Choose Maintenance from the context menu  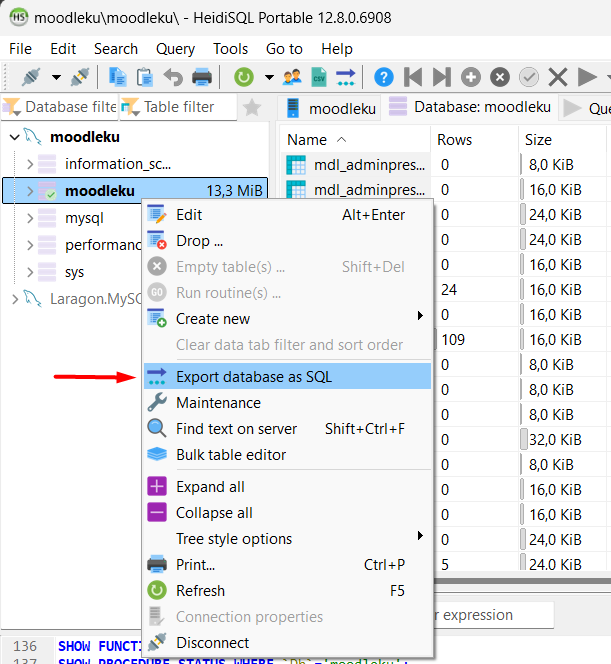[x=287, y=403]
